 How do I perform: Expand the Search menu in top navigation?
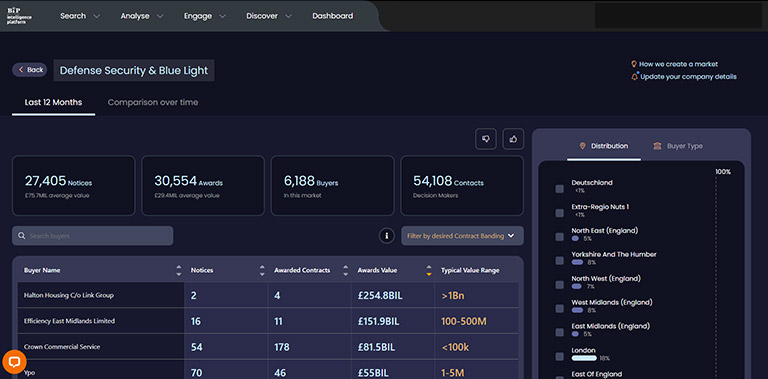click(80, 16)
